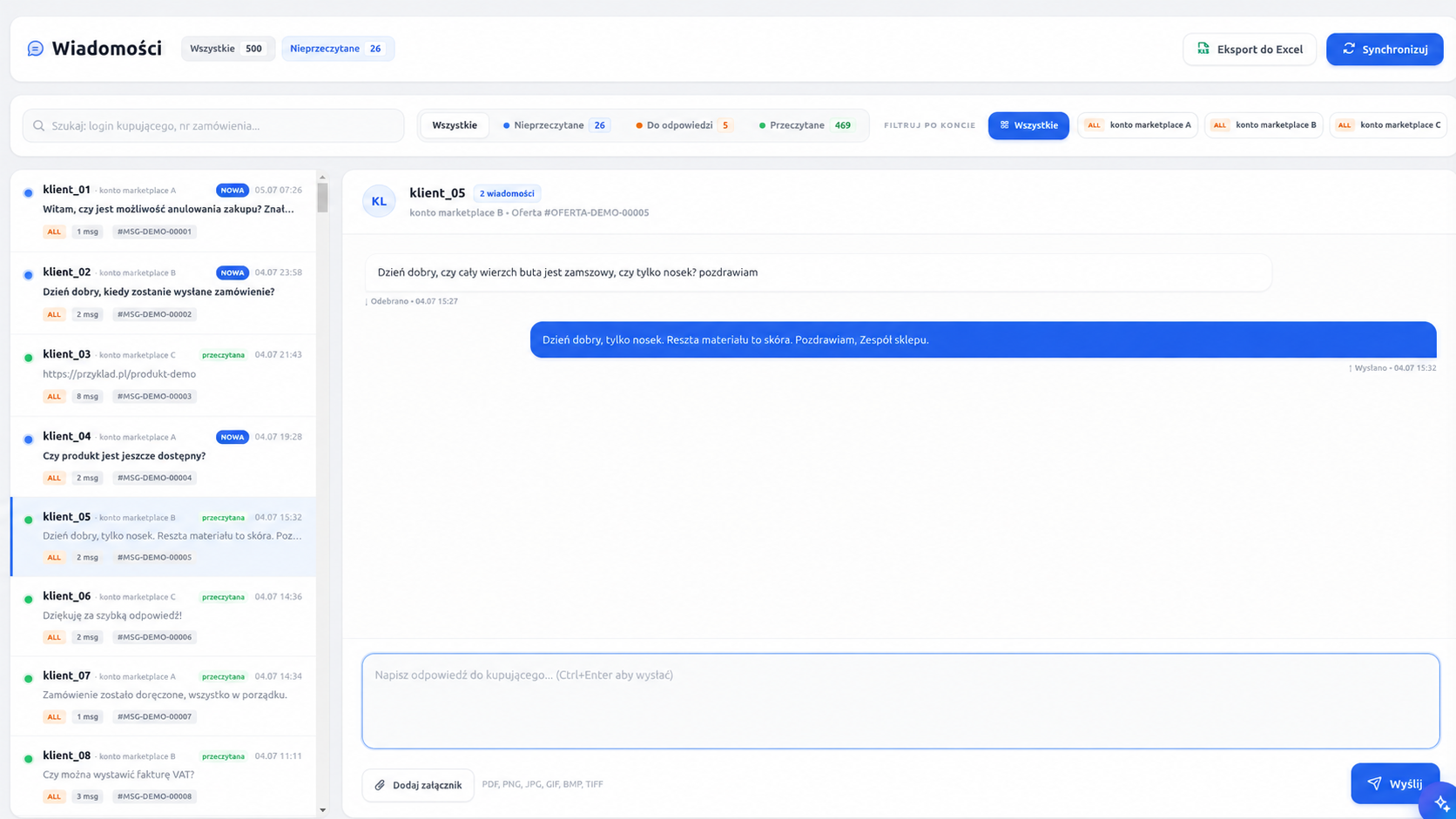Switch to the header Wszystkie 500 tab
The height and width of the screenshot is (819, 1456).
tap(228, 49)
